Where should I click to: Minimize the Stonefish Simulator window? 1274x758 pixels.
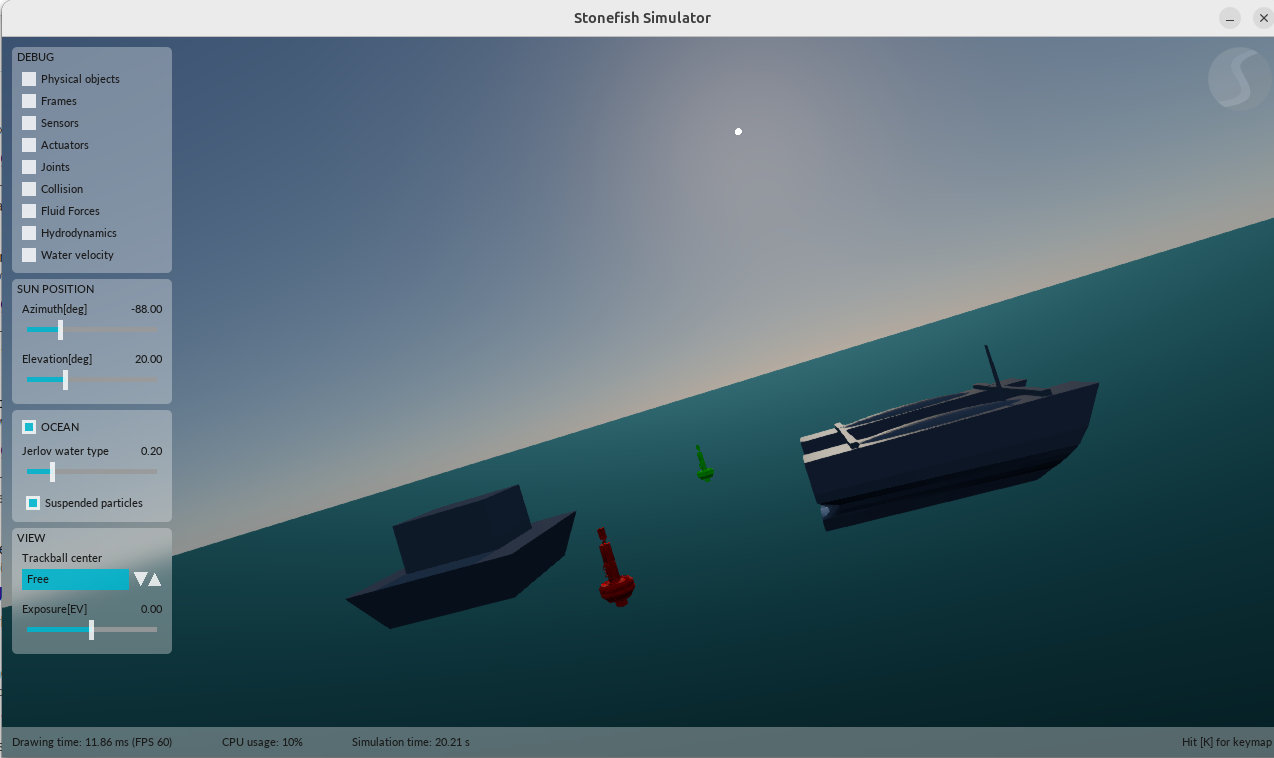(1230, 18)
